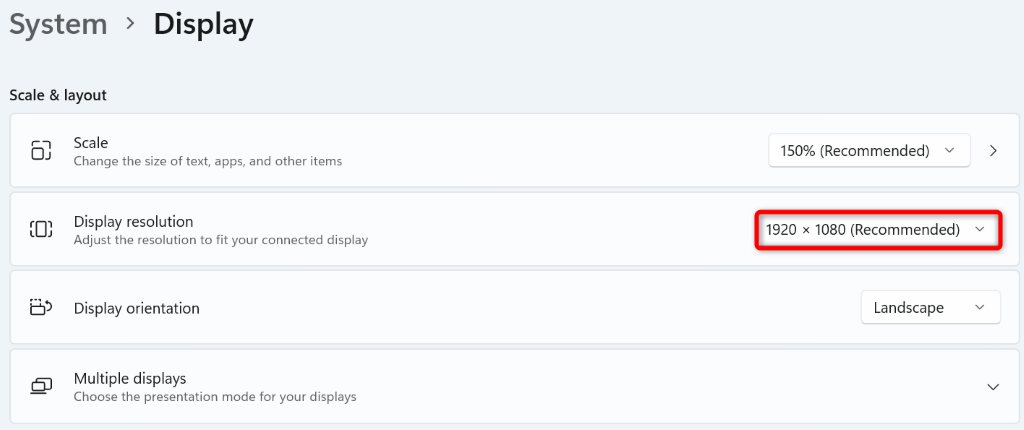Click the Display orientation icon
The image size is (1024, 430).
[41, 307]
